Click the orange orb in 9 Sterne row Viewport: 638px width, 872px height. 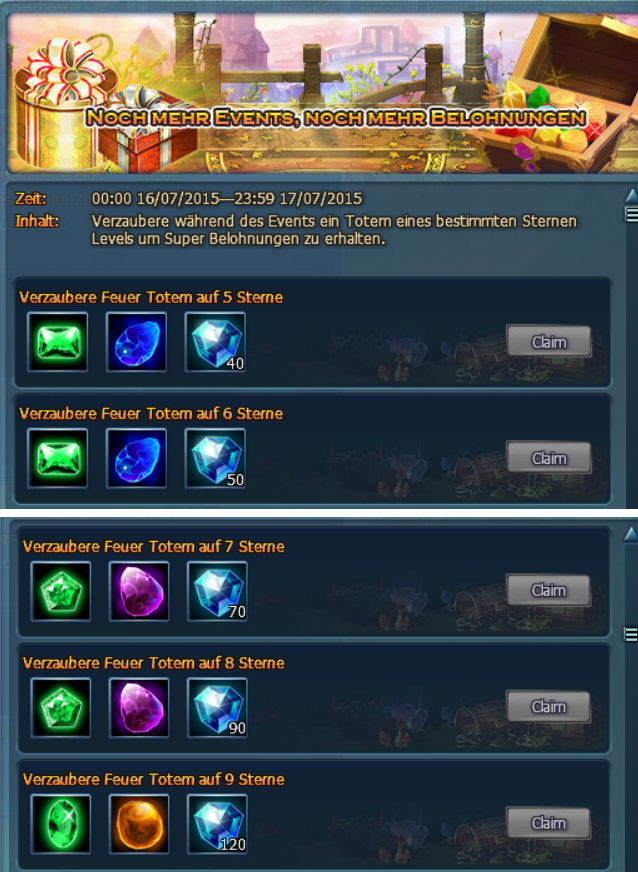coord(139,824)
